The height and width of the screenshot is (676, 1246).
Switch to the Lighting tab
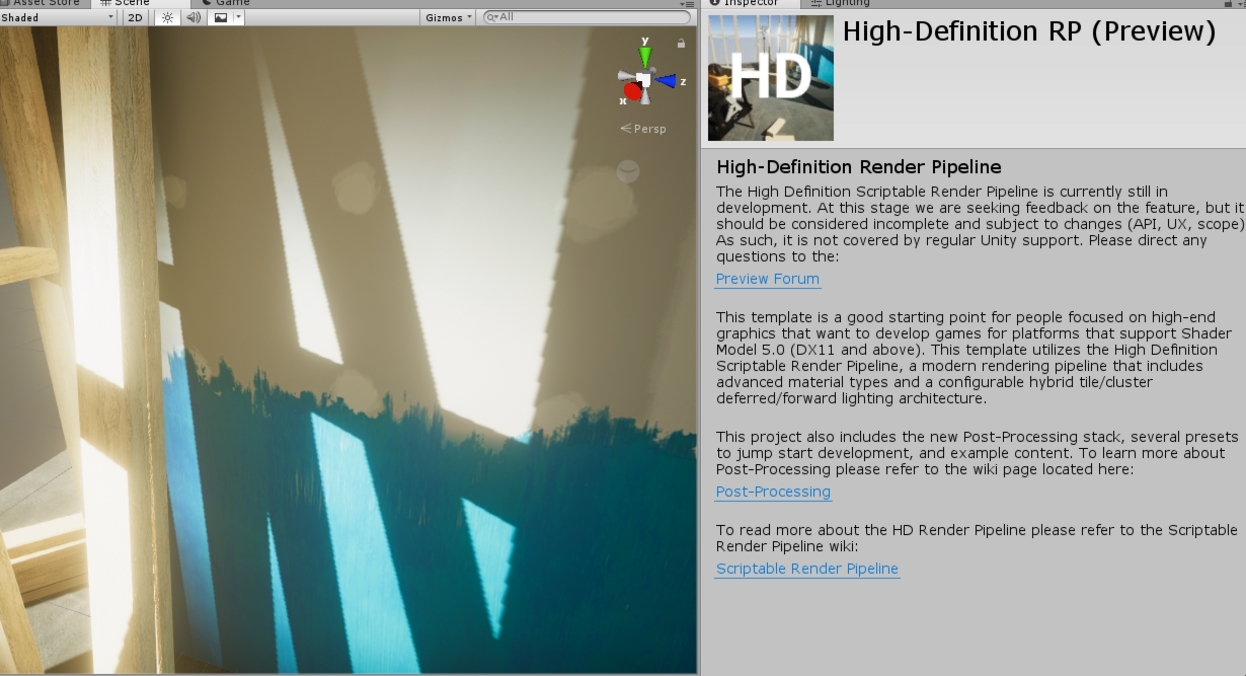pyautogui.click(x=839, y=3)
